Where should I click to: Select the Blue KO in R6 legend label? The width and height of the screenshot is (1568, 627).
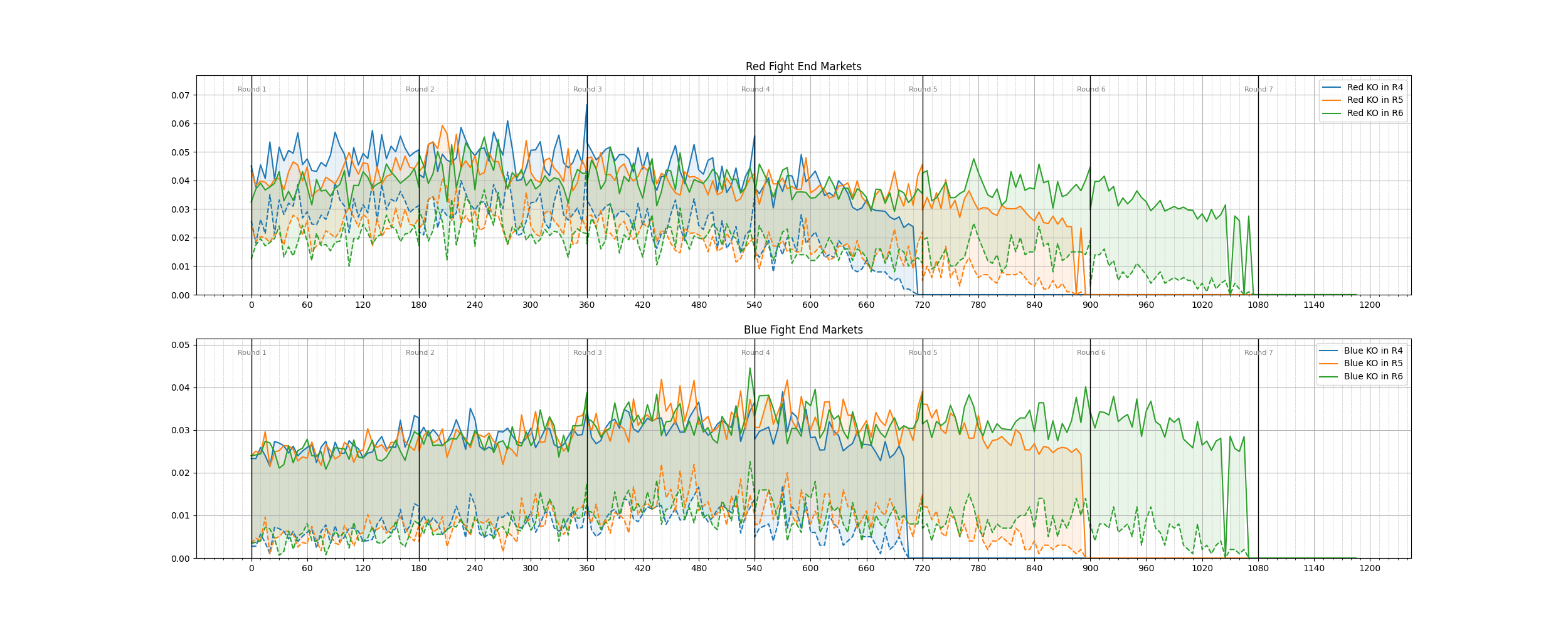pyautogui.click(x=1373, y=376)
